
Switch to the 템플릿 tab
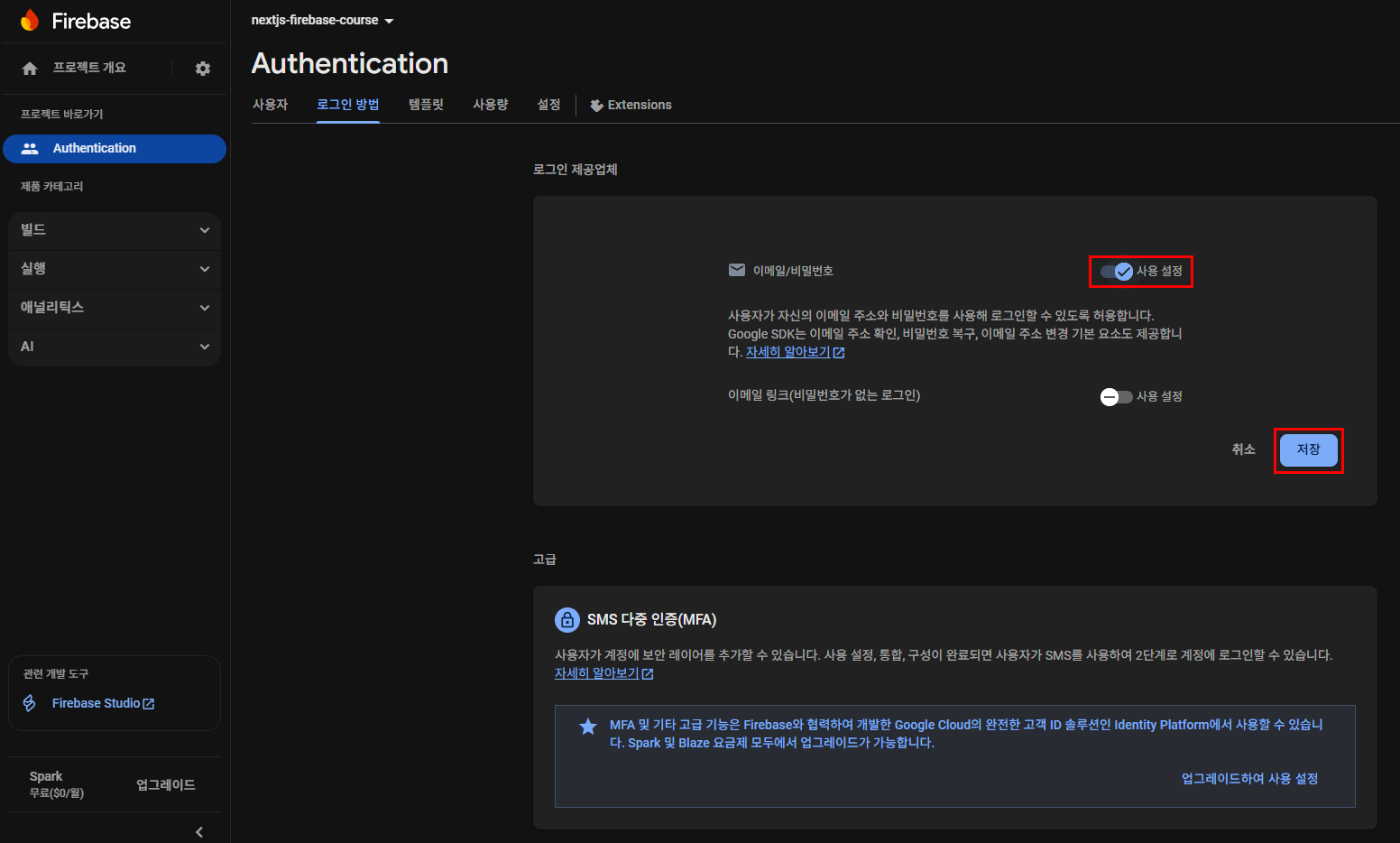426,105
